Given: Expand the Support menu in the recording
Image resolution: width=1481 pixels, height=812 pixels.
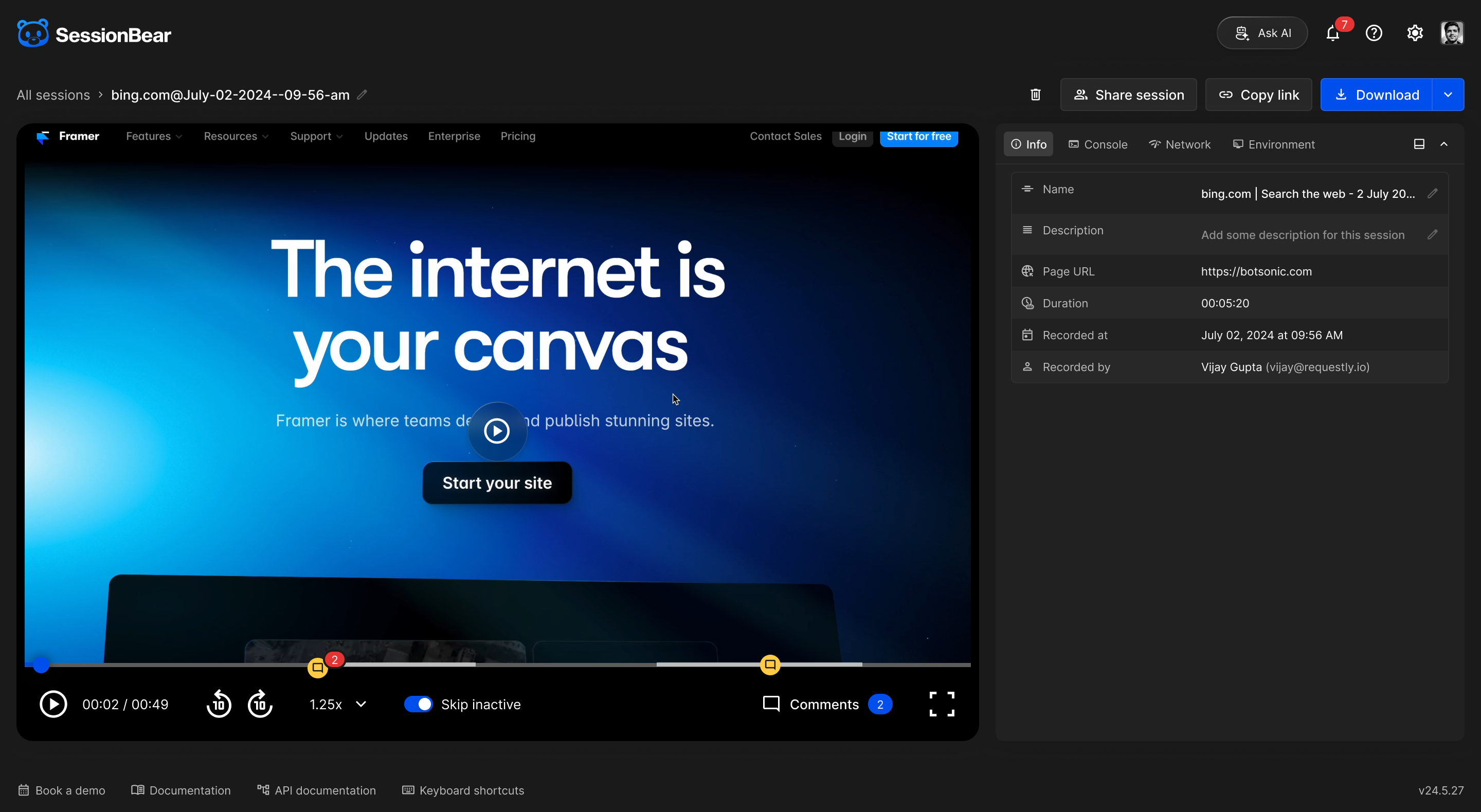Looking at the screenshot, I should (317, 136).
